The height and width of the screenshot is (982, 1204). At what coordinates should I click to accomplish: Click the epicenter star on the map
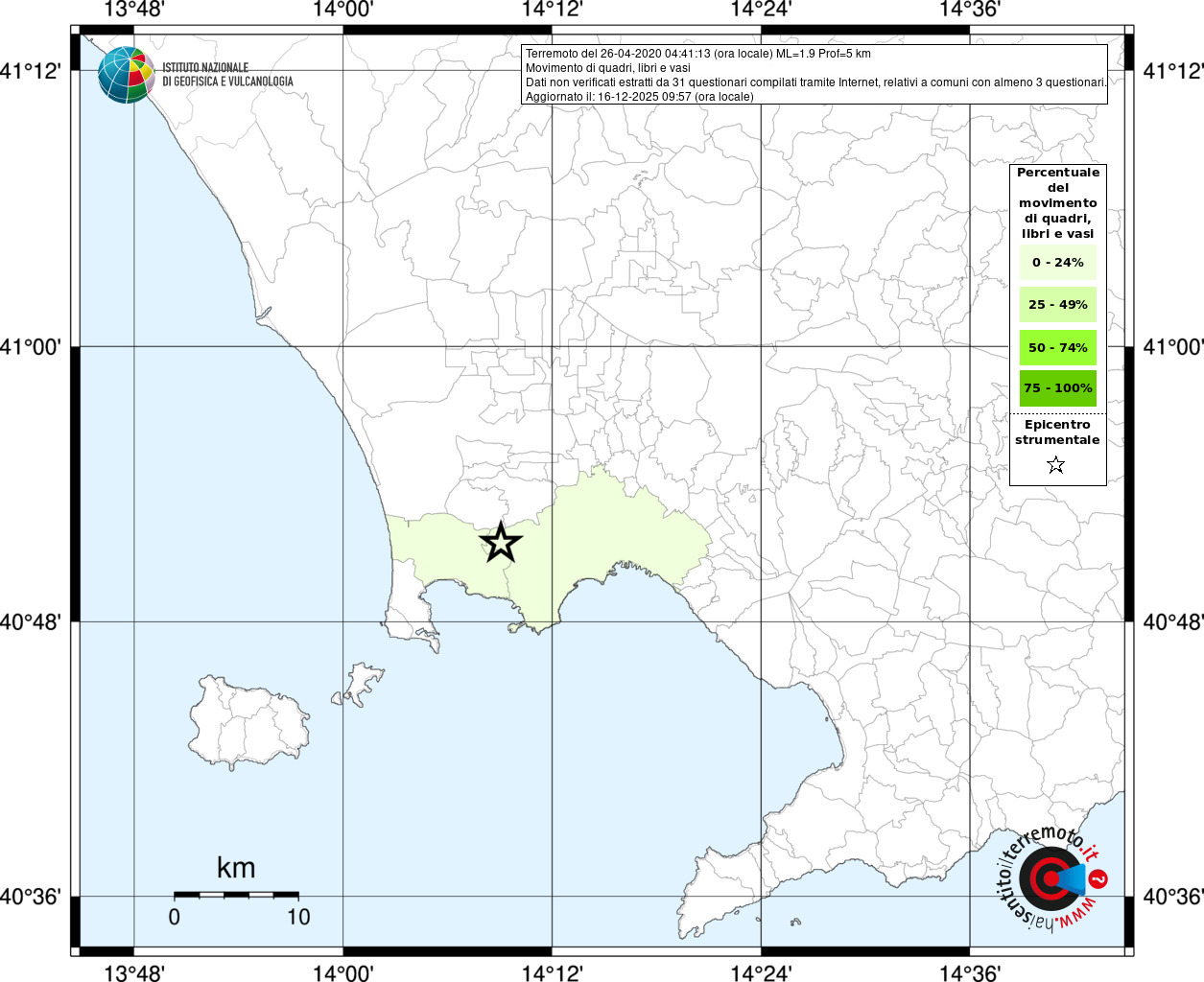click(x=501, y=543)
